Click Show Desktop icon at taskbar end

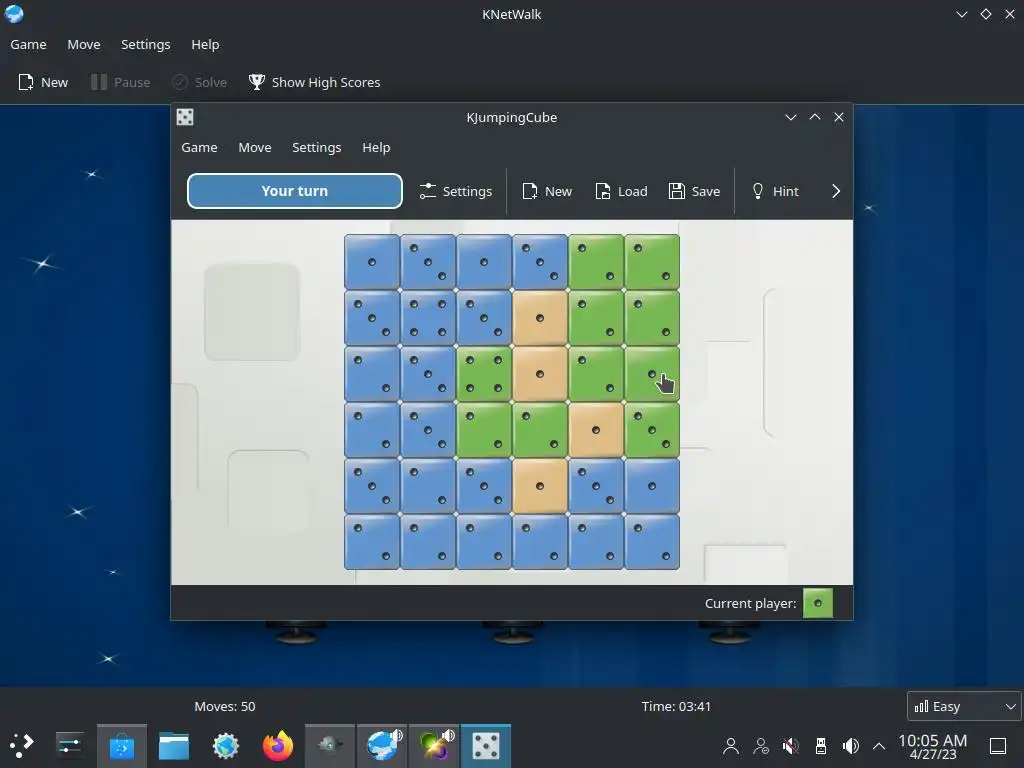tap(998, 745)
